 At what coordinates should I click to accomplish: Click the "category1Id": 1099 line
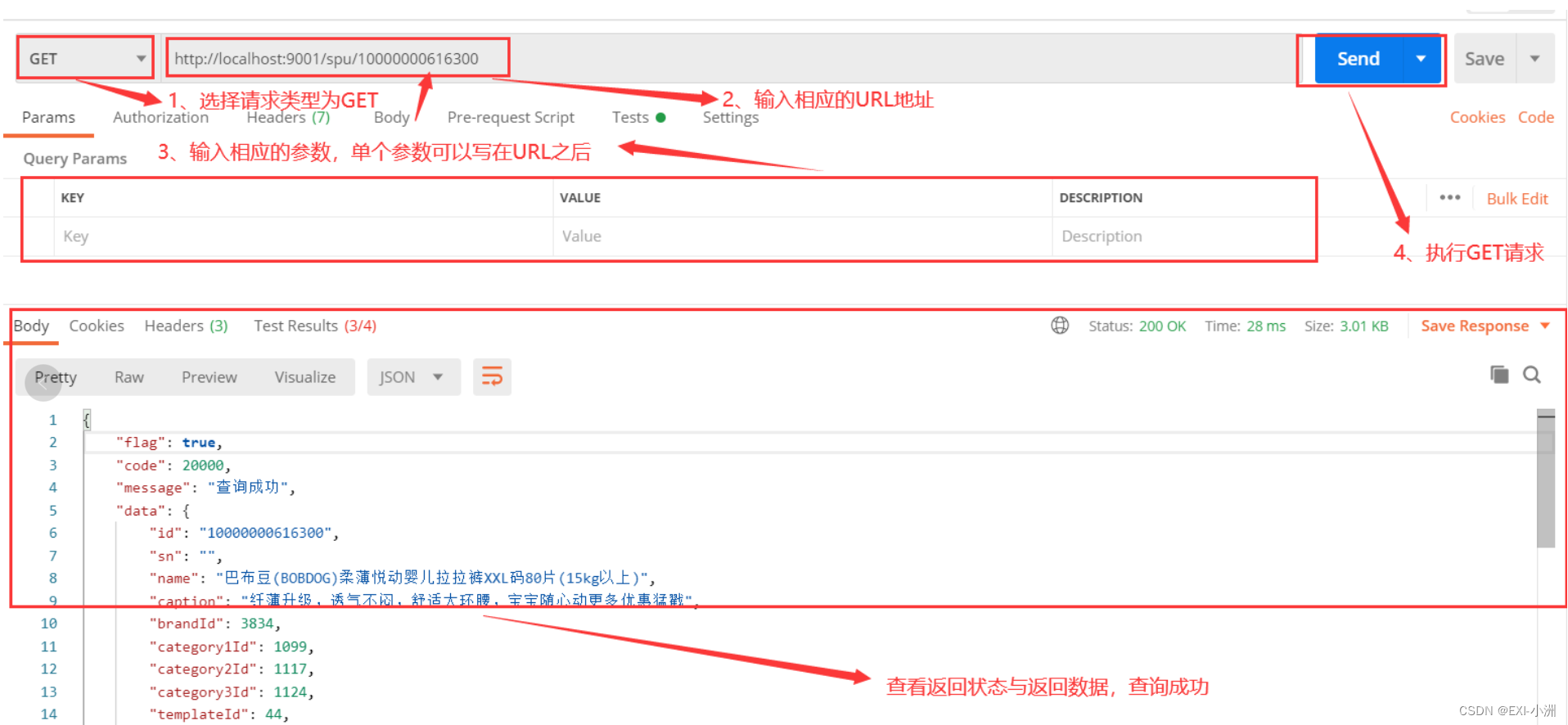coord(231,646)
